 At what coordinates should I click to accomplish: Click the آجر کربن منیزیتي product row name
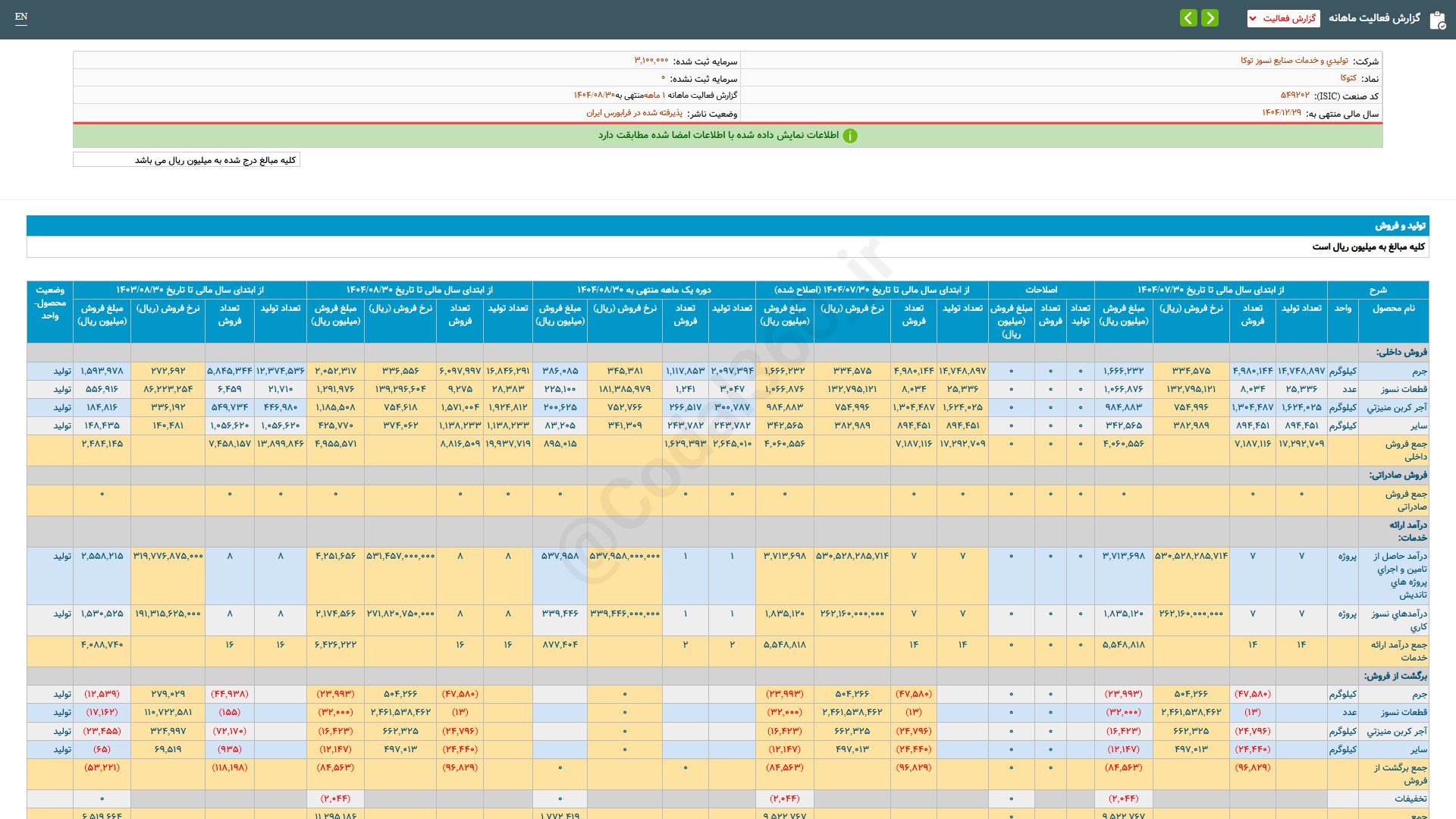point(1396,407)
